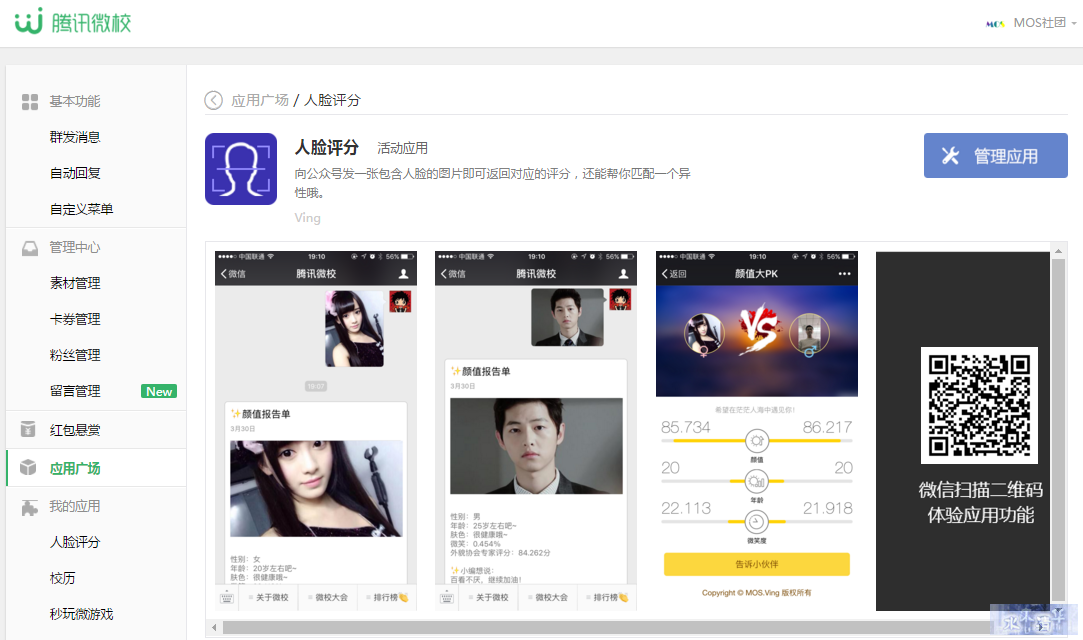Click the 活动应用 category label
This screenshot has height=640, width=1083.
403,148
